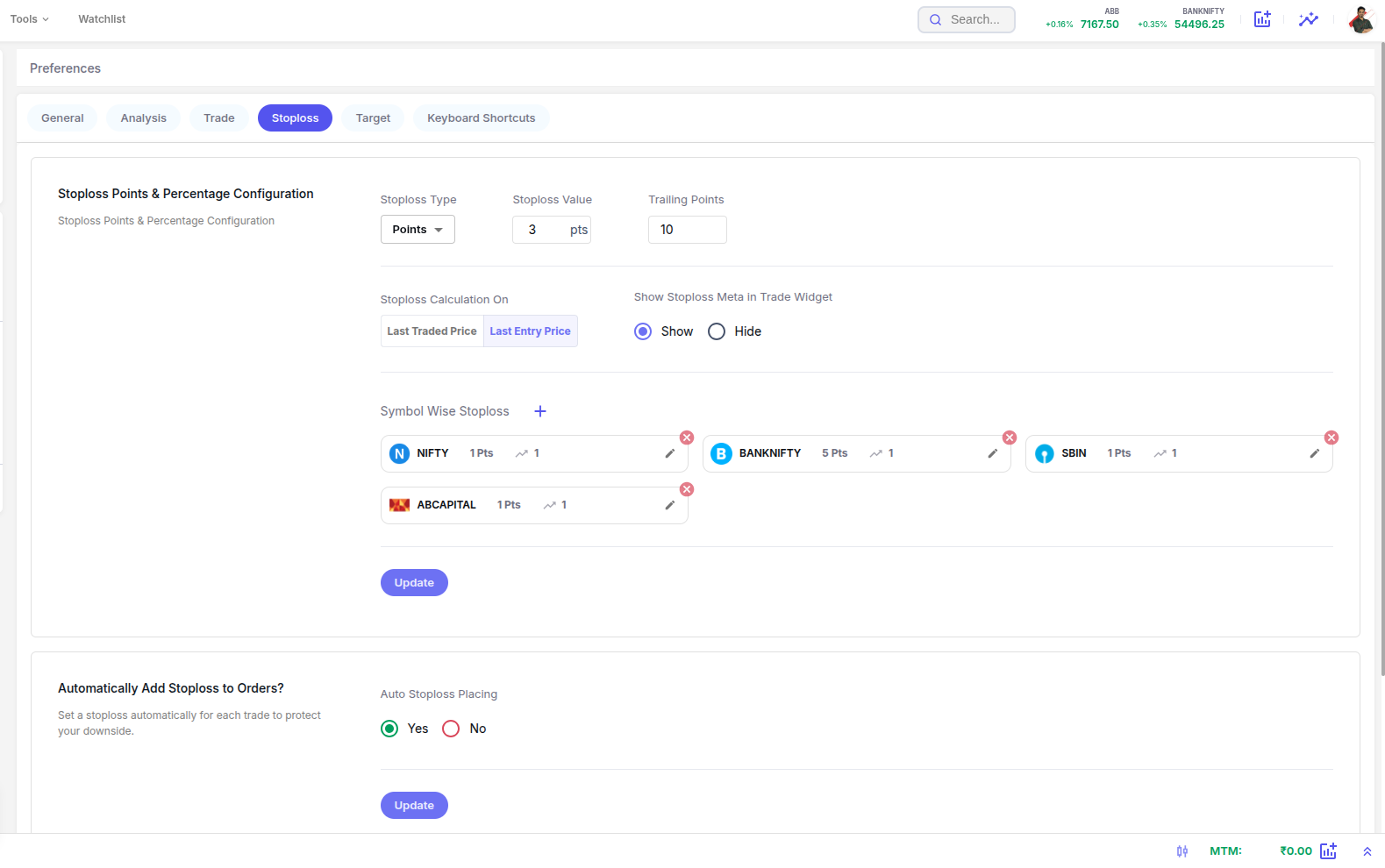Screen dimensions: 1385x868
Task: Delete the ABCAPITAL stoploss entry
Action: (687, 489)
